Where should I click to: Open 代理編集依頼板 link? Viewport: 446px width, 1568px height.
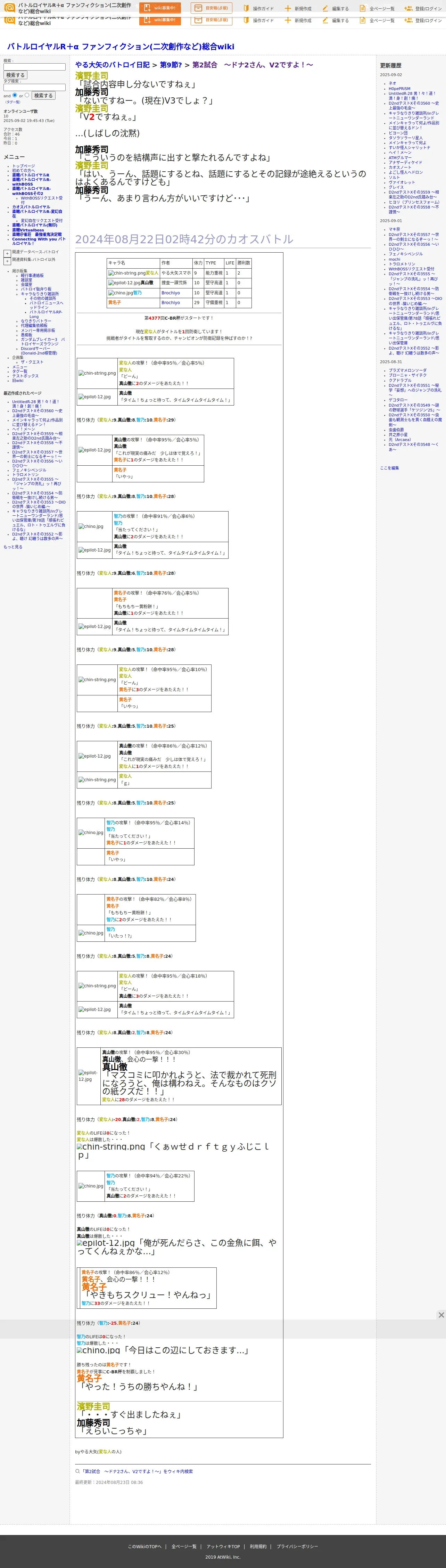(x=33, y=326)
